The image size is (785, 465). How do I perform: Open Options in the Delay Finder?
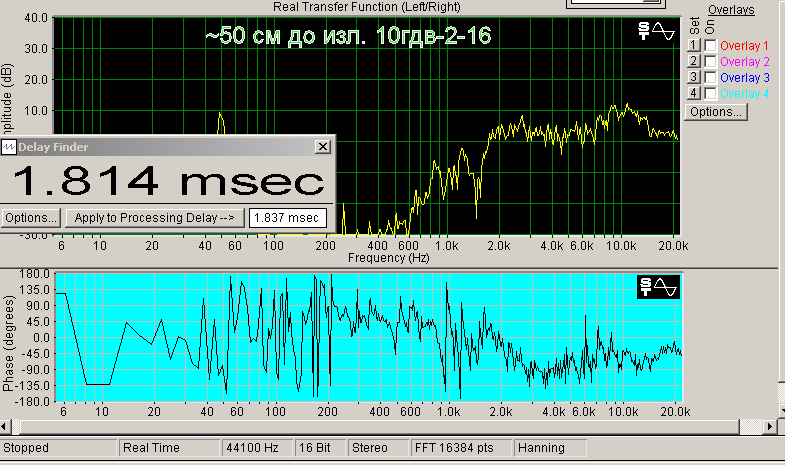pyautogui.click(x=31, y=218)
